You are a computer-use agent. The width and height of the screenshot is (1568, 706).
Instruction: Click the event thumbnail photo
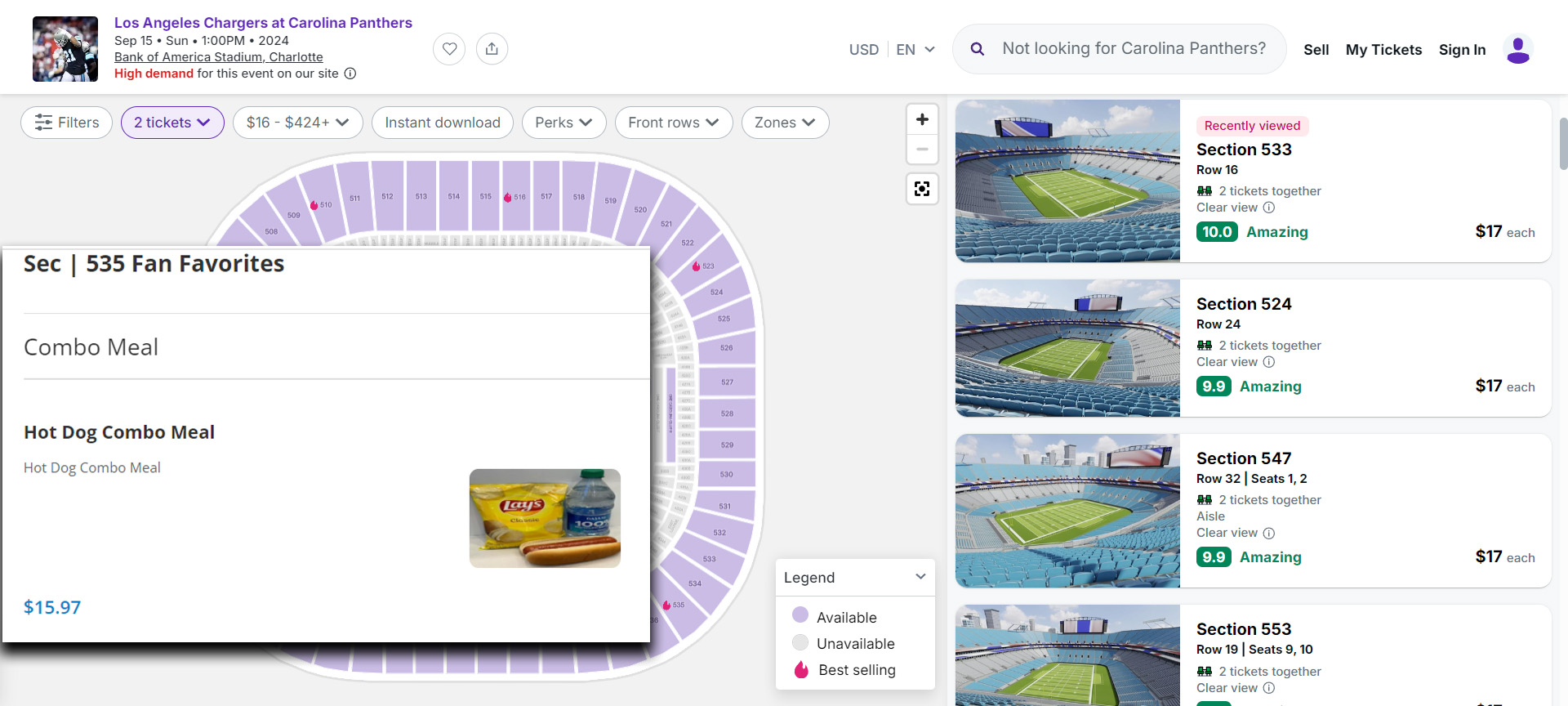[x=65, y=49]
